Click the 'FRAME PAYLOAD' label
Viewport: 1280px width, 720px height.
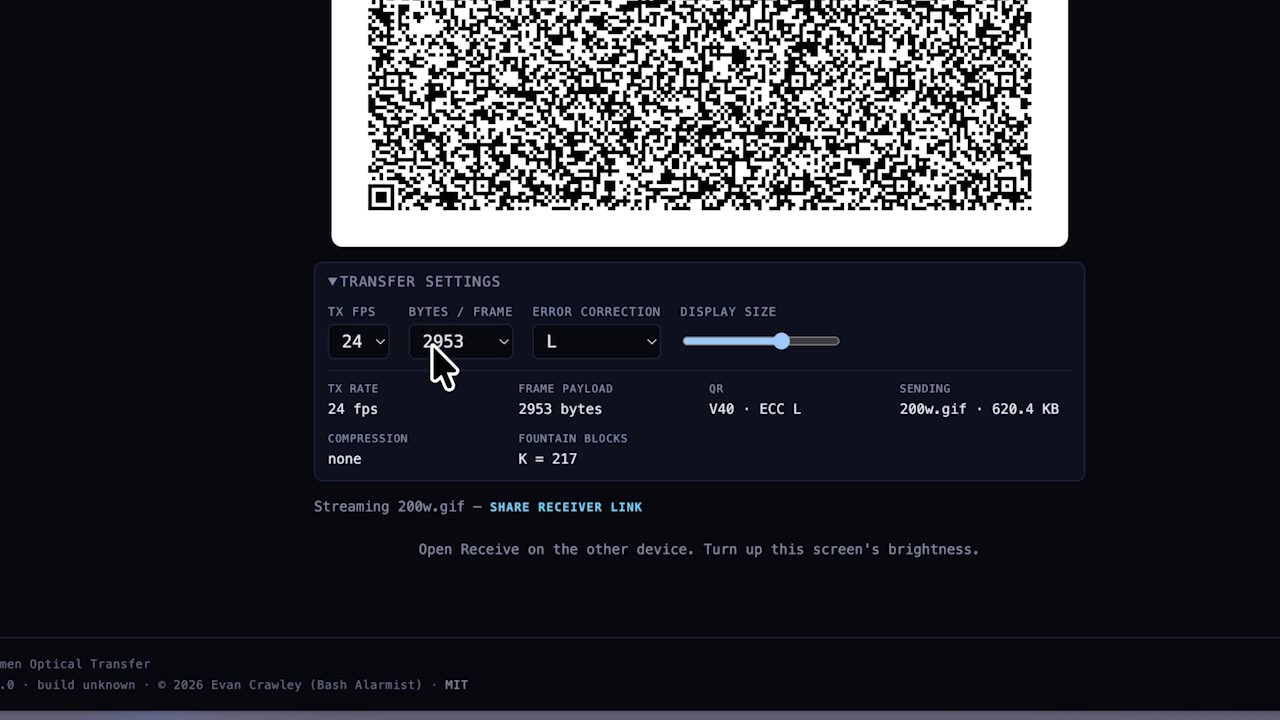point(565,389)
